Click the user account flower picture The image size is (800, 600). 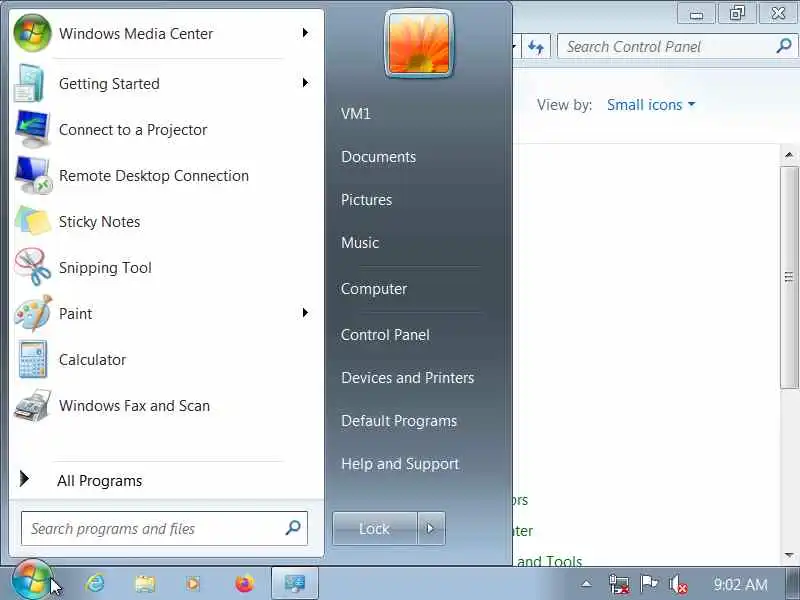coord(419,44)
